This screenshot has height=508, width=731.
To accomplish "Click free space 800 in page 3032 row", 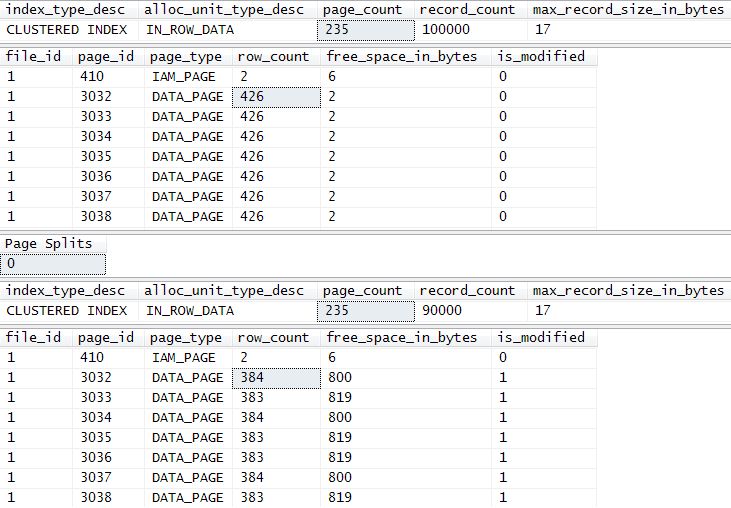I will pyautogui.click(x=406, y=378).
